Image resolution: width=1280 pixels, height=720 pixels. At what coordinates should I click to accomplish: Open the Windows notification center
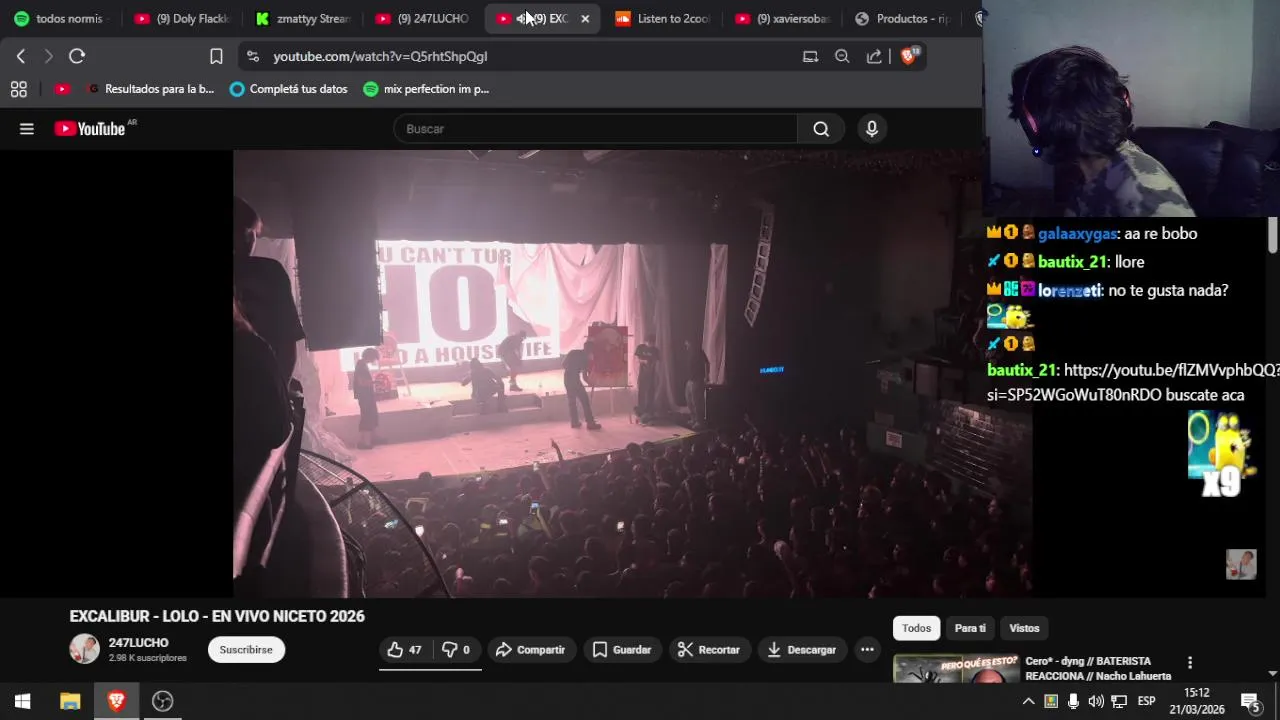tap(1250, 701)
